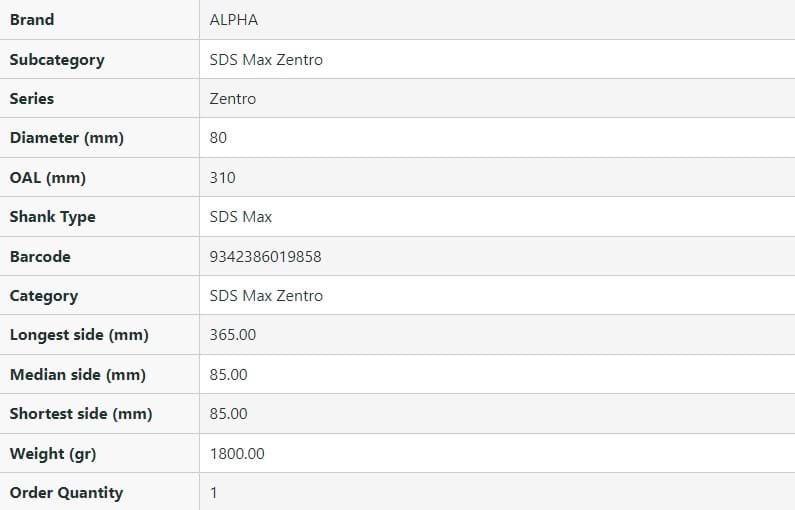This screenshot has height=510, width=795.
Task: Click the Subcategory label cell
Action: click(x=57, y=60)
